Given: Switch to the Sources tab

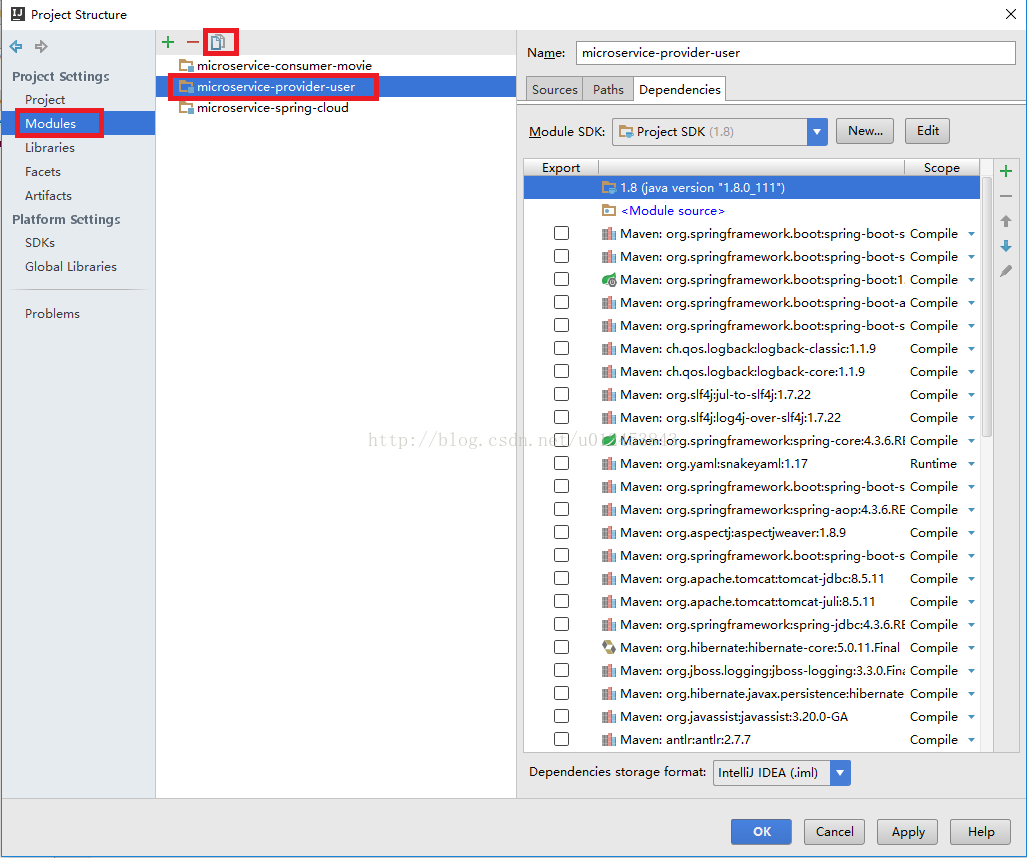Looking at the screenshot, I should coord(555,90).
